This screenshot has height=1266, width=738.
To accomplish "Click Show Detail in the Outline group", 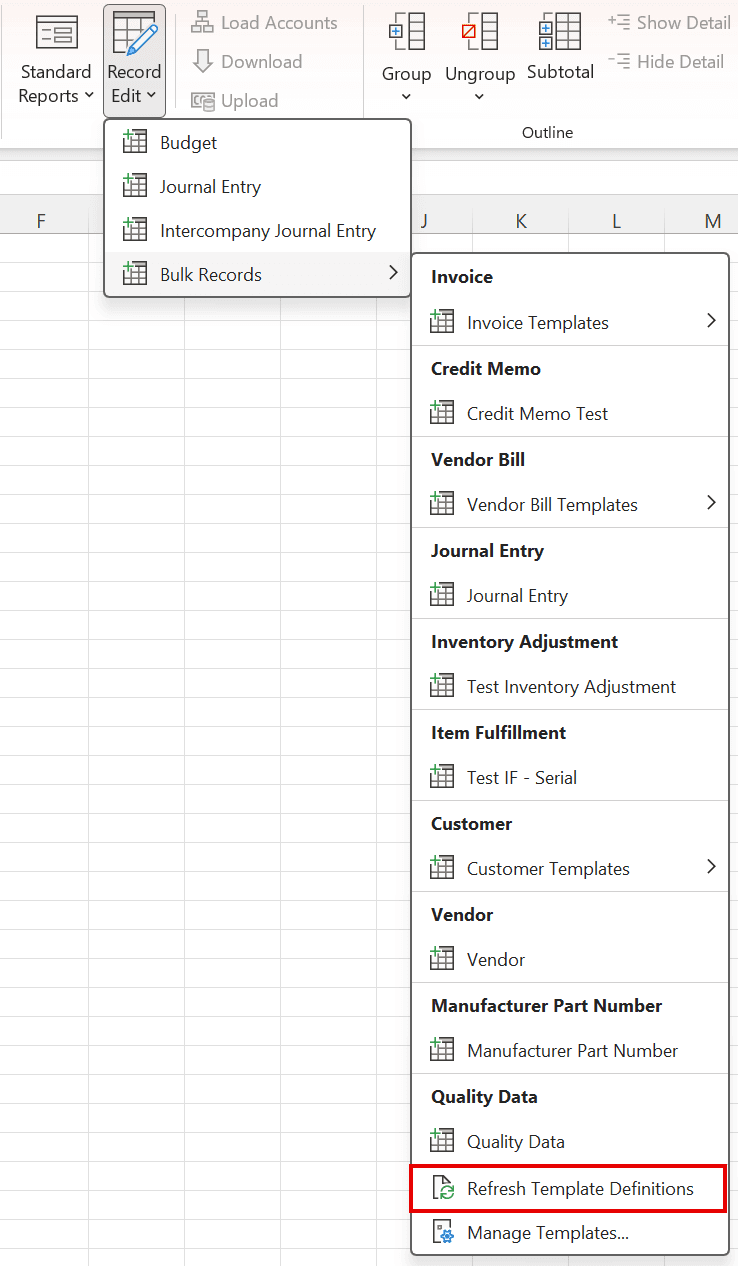I will coord(669,22).
